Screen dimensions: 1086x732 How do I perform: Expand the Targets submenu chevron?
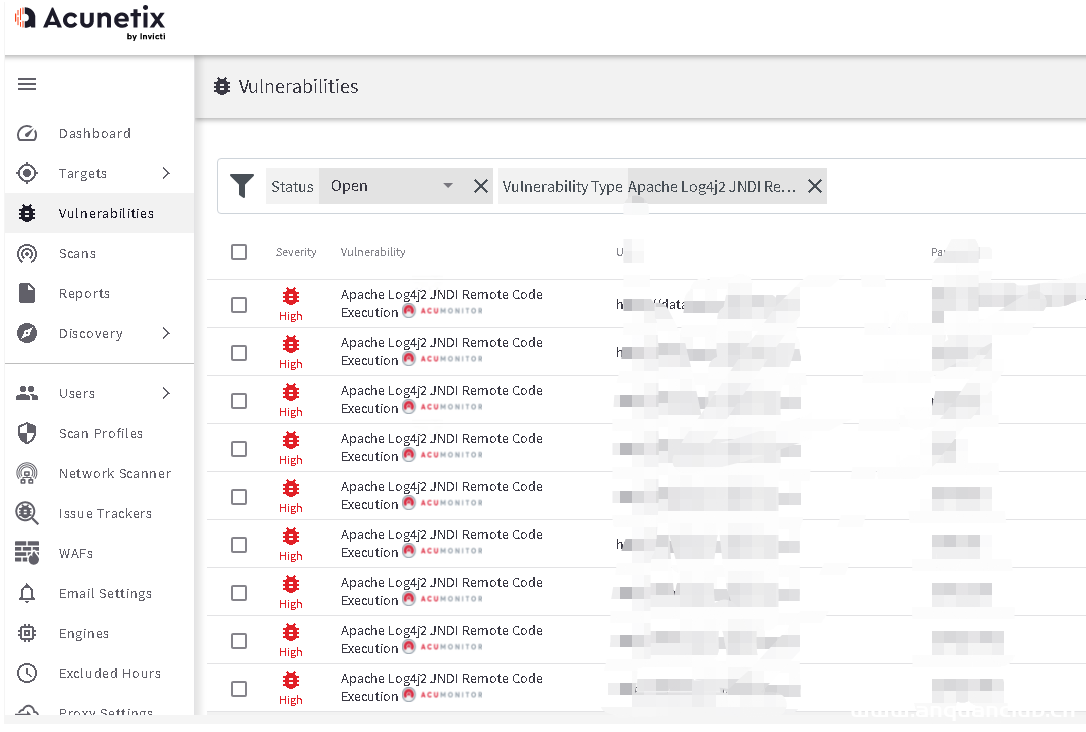pos(166,173)
